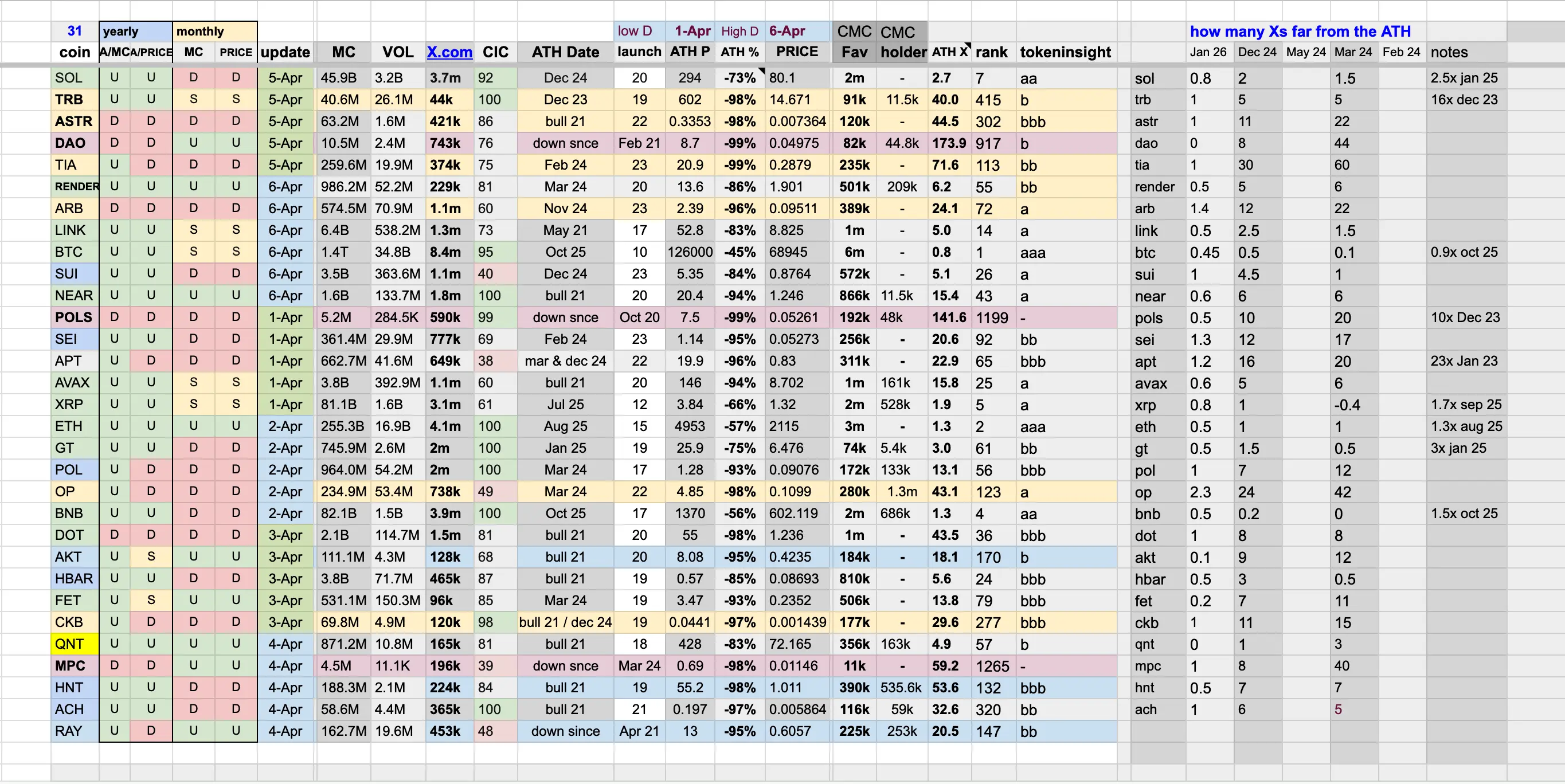Select the RAY launch cell Apr 21
The image size is (1565, 784).
point(639,731)
